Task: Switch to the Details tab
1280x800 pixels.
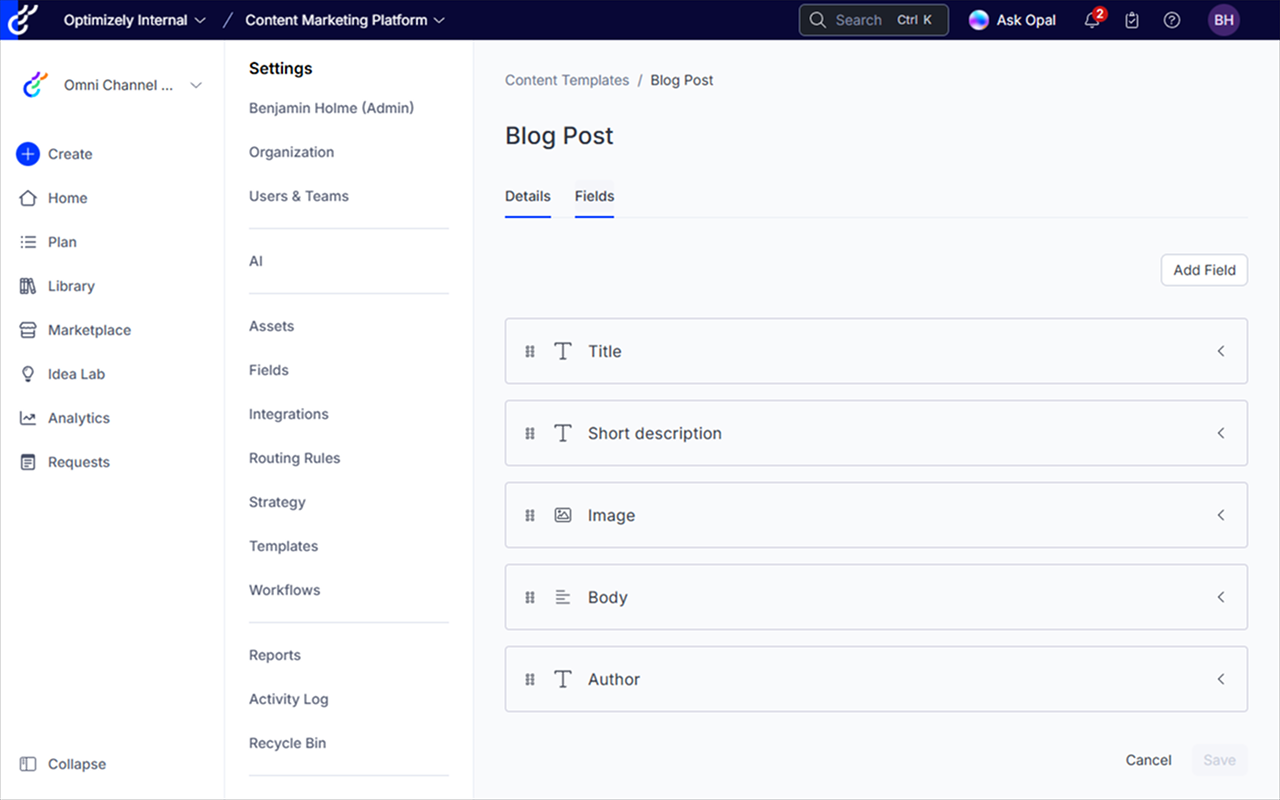Action: pyautogui.click(x=528, y=197)
